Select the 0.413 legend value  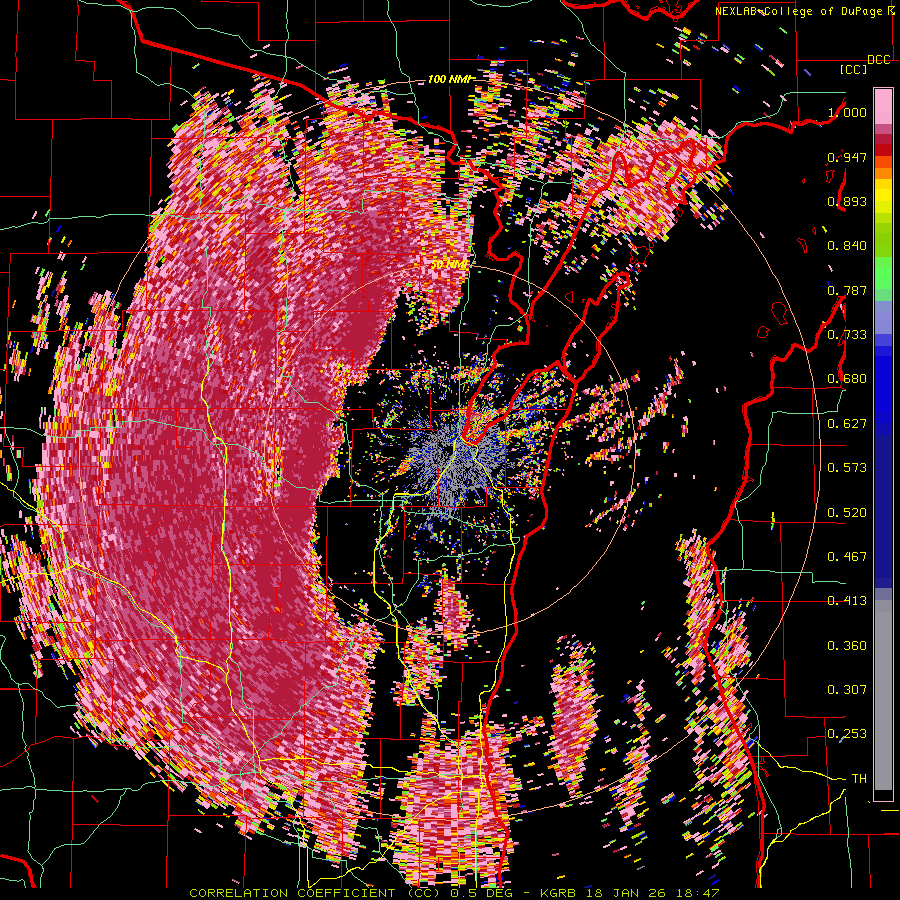click(847, 601)
